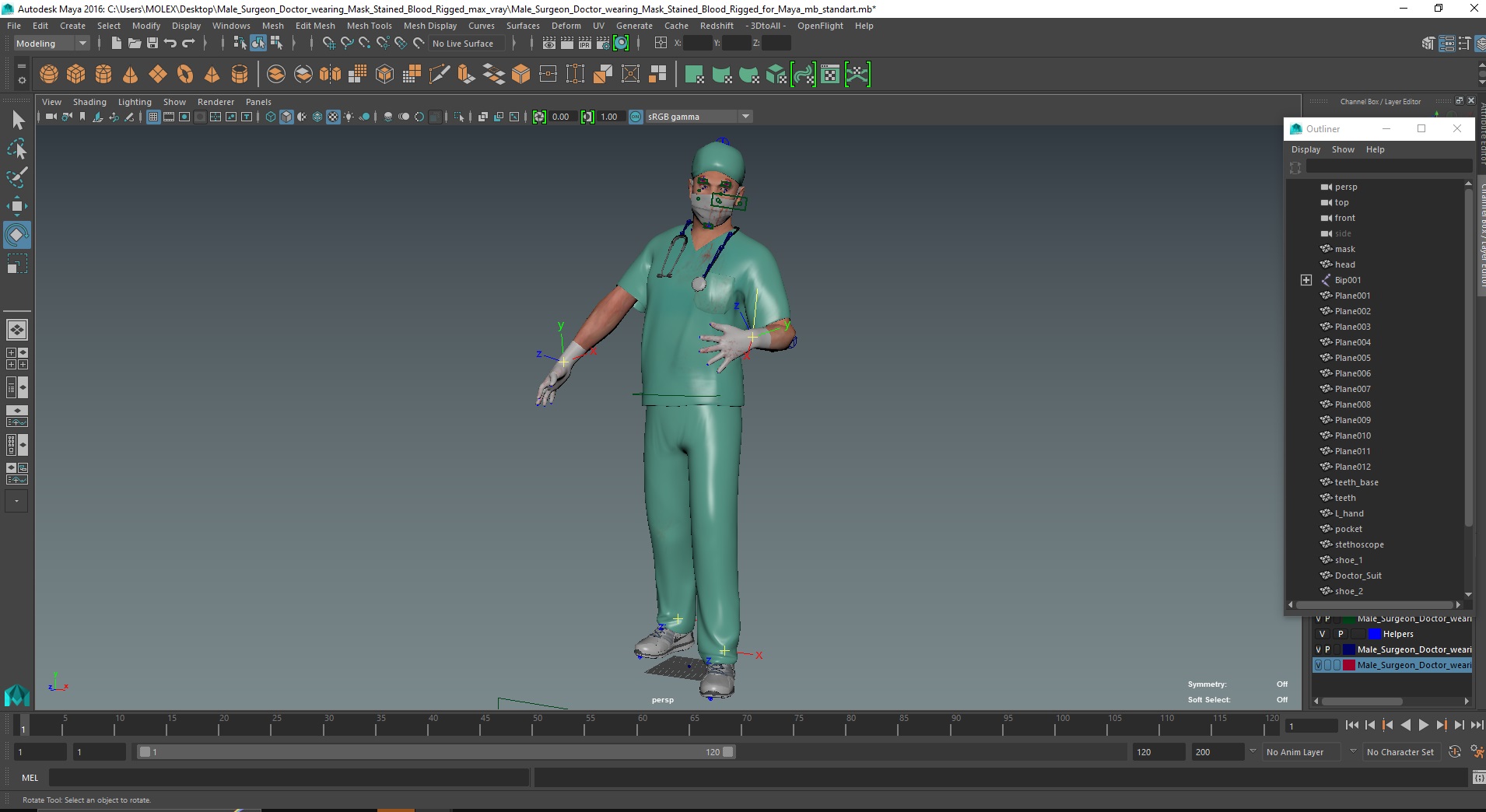Toggle use all lights in viewport

[x=349, y=117]
